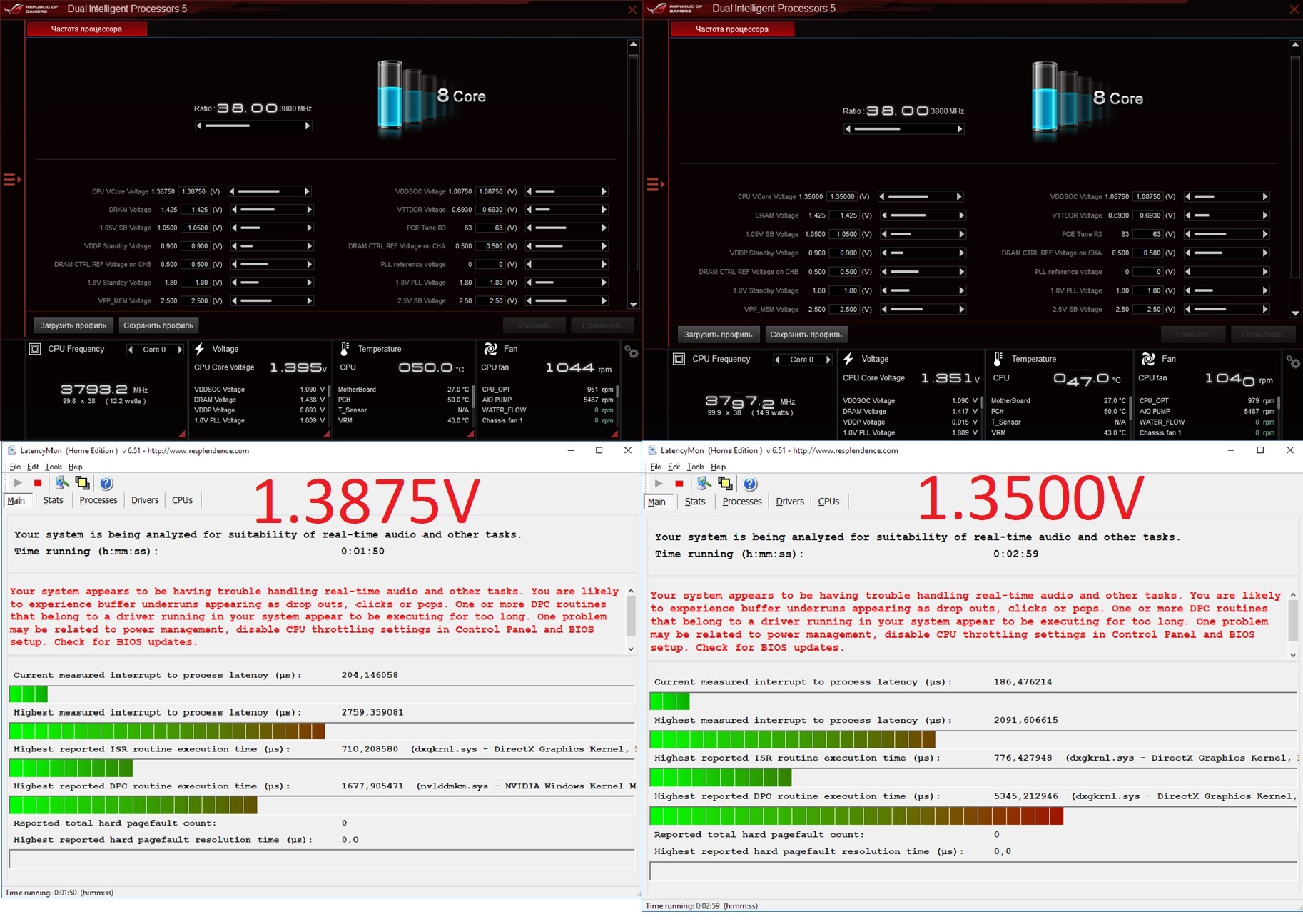
Task: Open the Edit menu in right LatencyMon
Action: tap(674, 467)
